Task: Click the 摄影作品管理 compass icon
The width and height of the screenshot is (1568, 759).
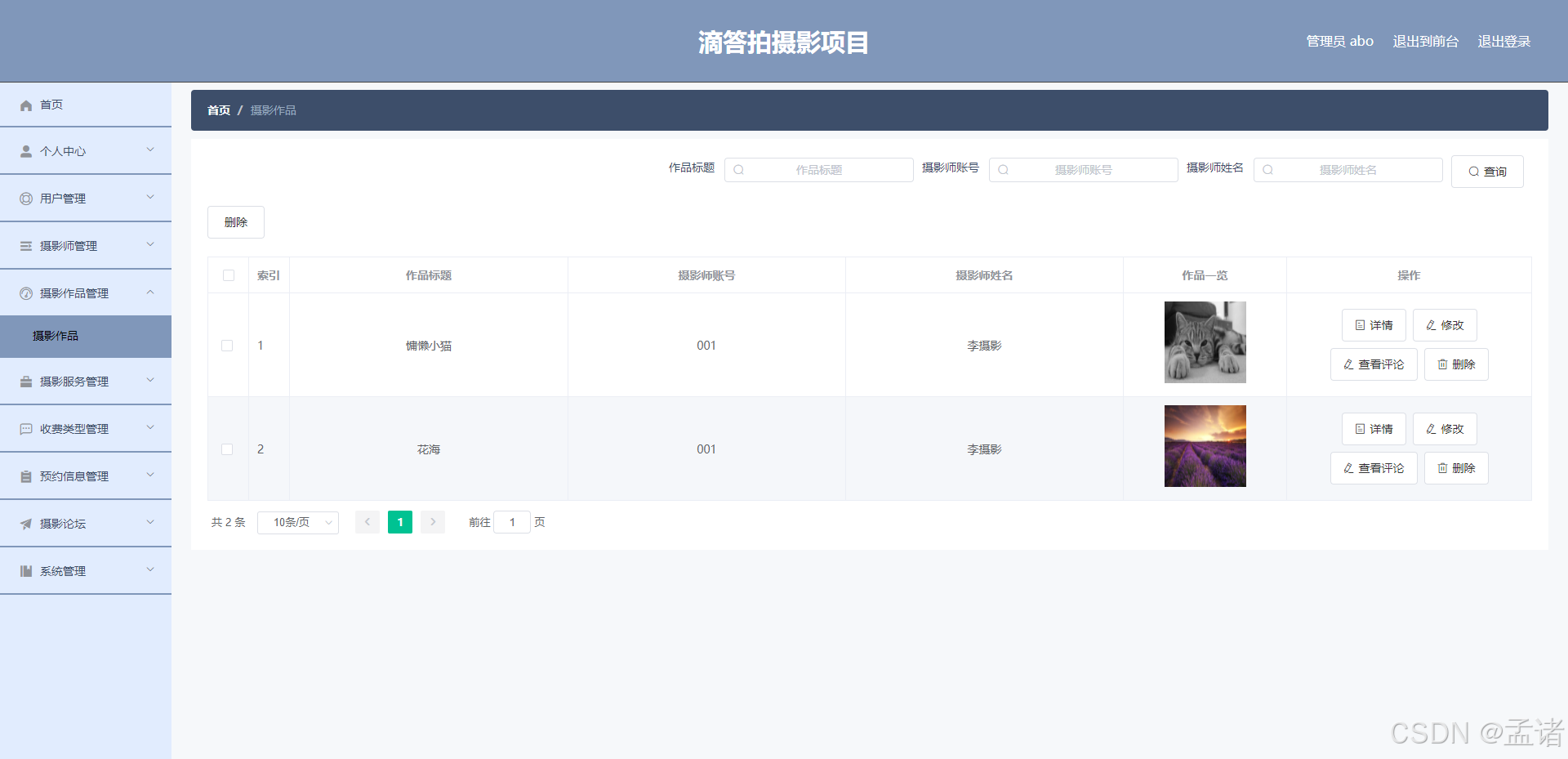Action: click(x=24, y=292)
